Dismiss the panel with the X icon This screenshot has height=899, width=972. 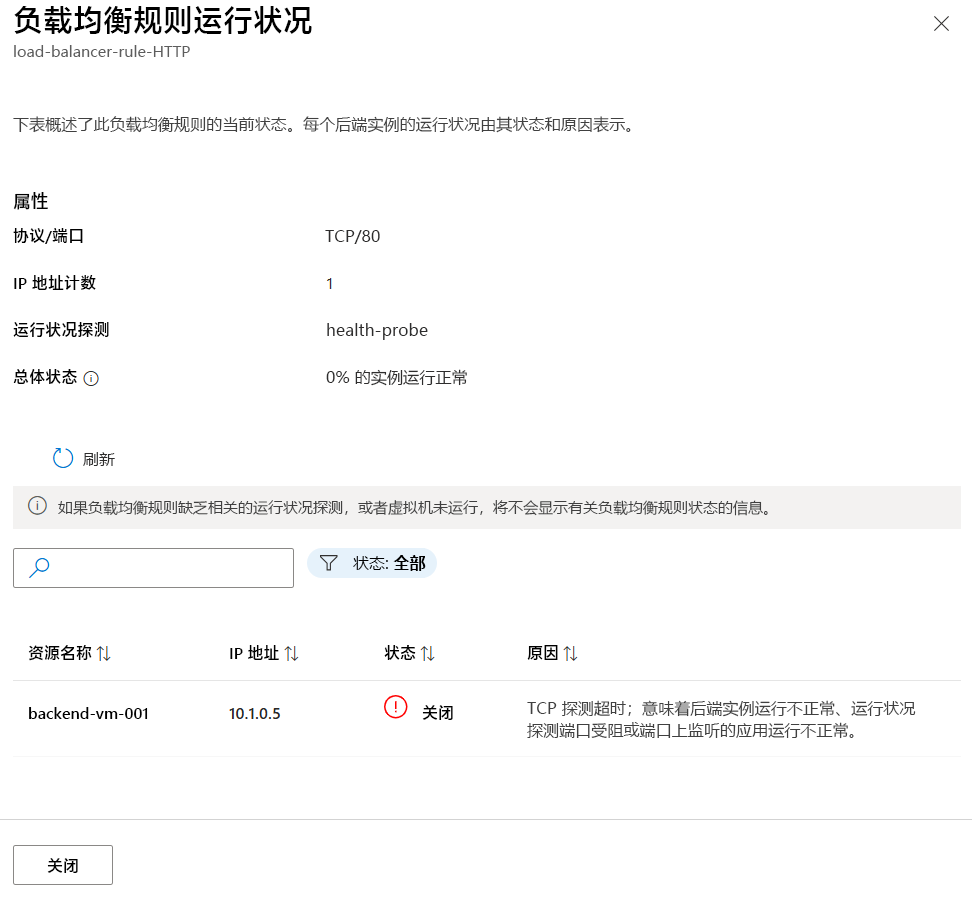pyautogui.click(x=941, y=23)
